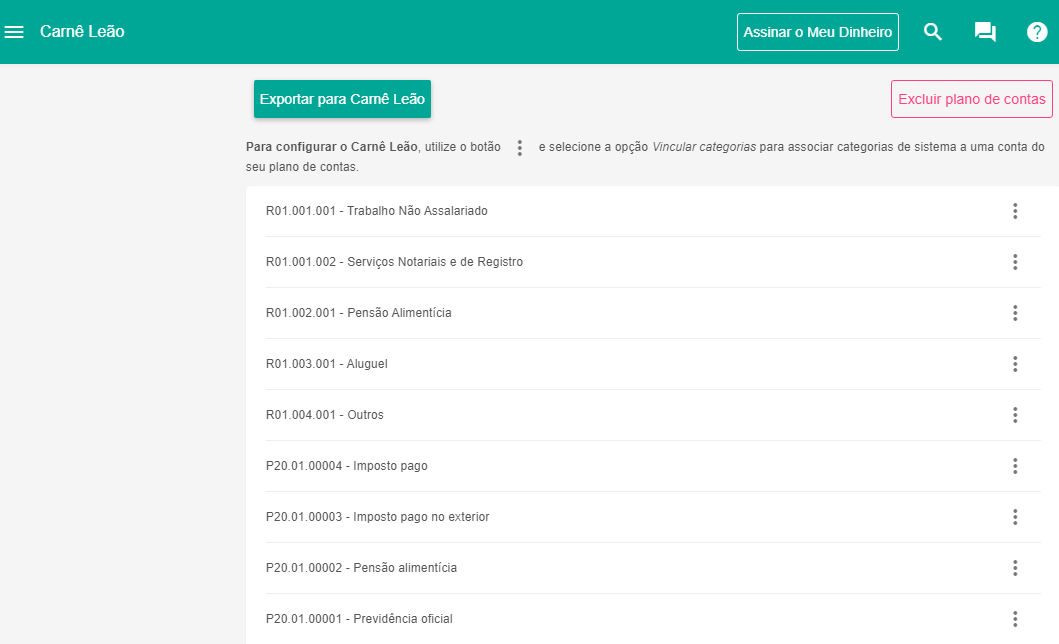Click three-dot menu for Outros
The width and height of the screenshot is (1059, 644).
[x=1015, y=415]
